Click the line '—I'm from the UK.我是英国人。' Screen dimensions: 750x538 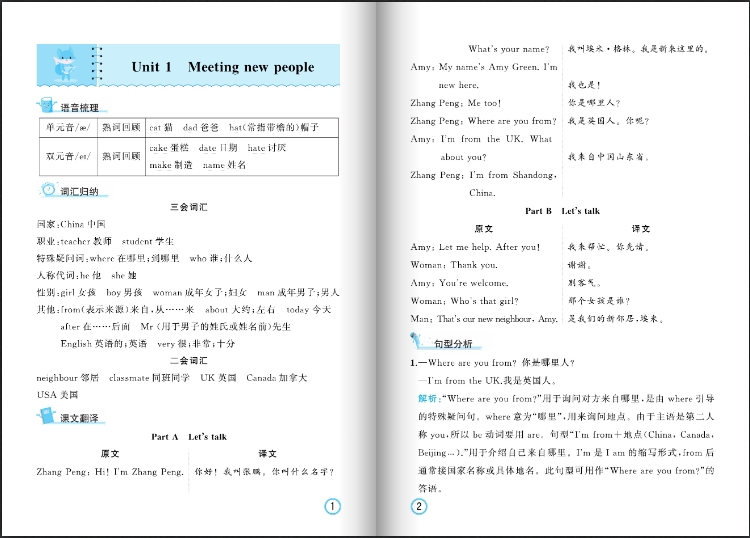click(487, 381)
